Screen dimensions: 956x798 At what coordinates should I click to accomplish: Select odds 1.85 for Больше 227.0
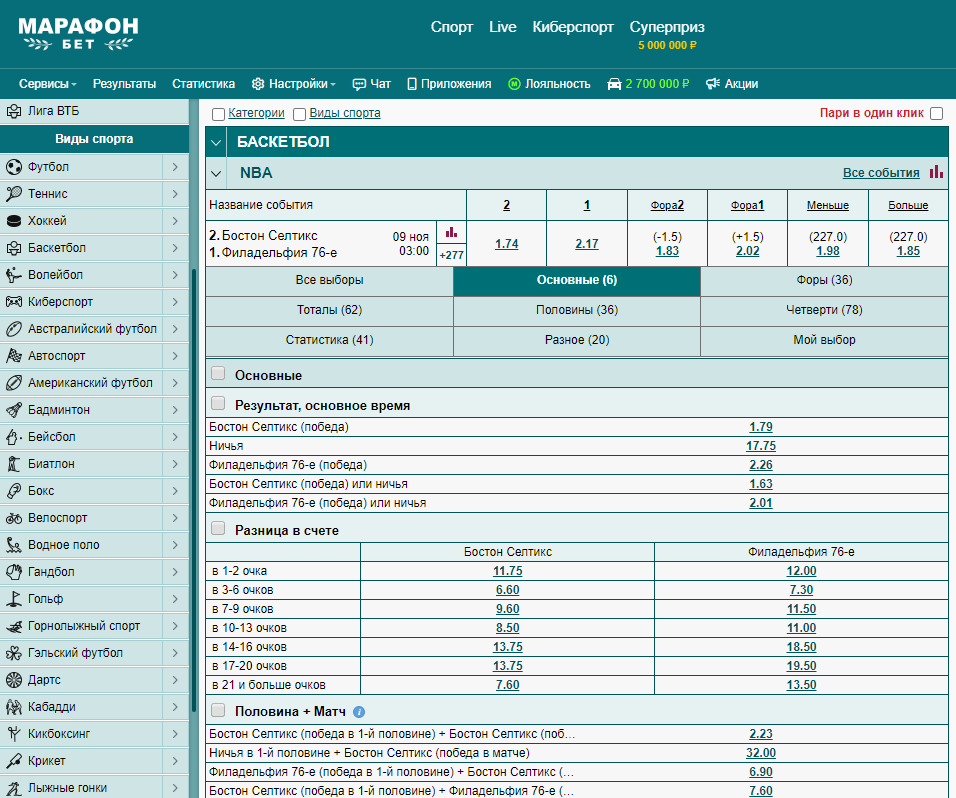[x=908, y=251]
